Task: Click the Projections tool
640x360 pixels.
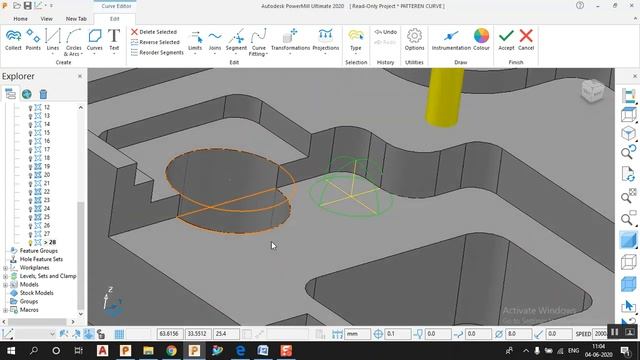Action: click(326, 41)
